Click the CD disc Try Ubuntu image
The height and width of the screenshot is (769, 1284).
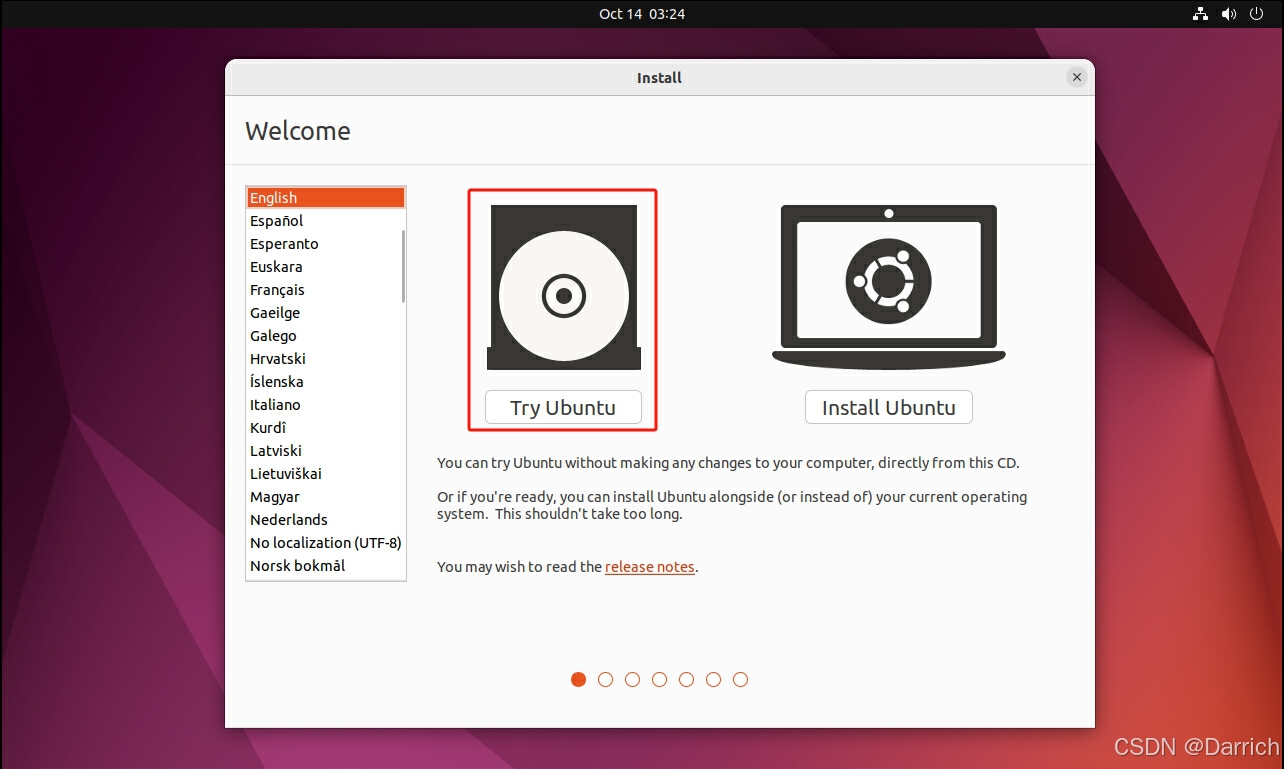pyautogui.click(x=563, y=288)
